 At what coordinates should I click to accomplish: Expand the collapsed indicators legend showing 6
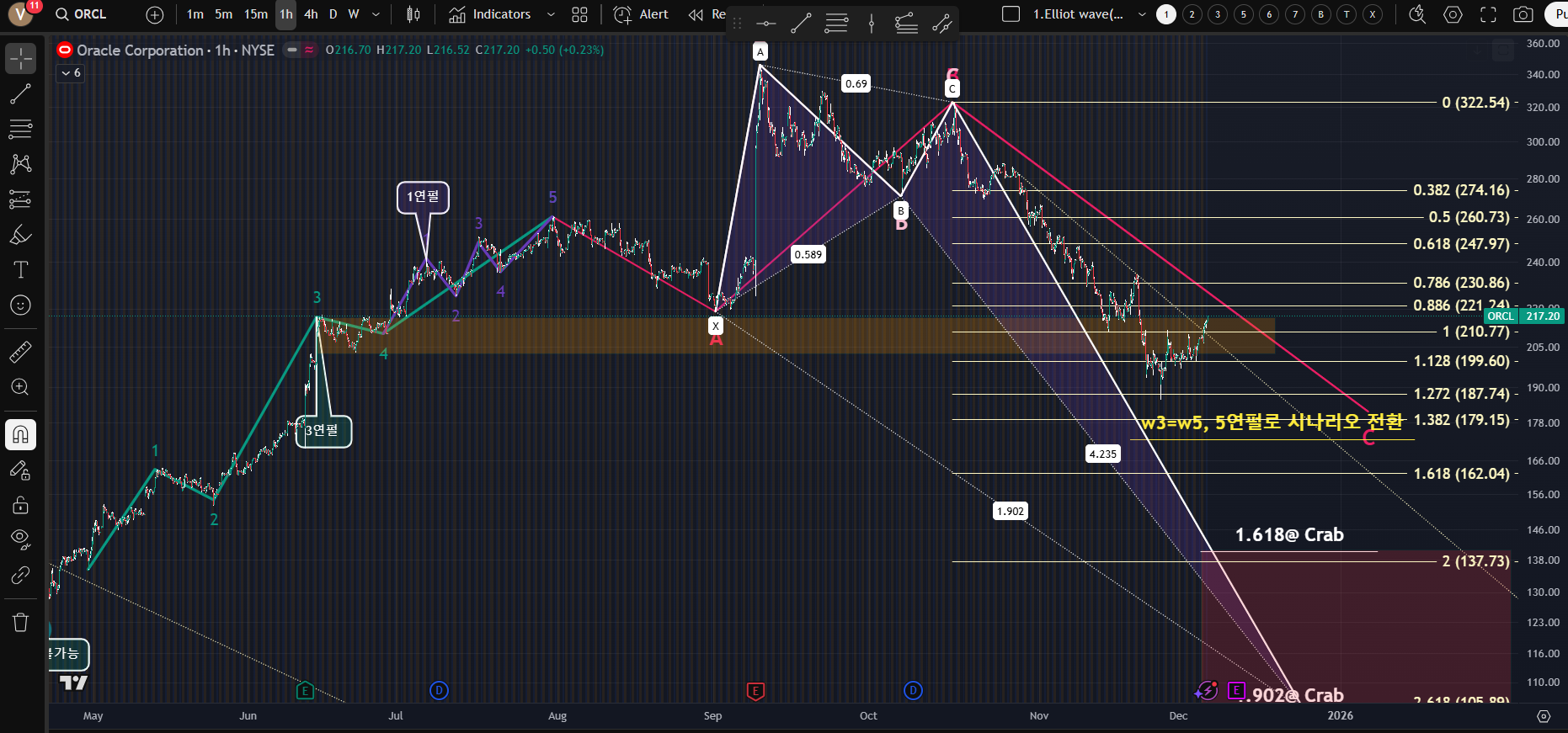point(70,73)
